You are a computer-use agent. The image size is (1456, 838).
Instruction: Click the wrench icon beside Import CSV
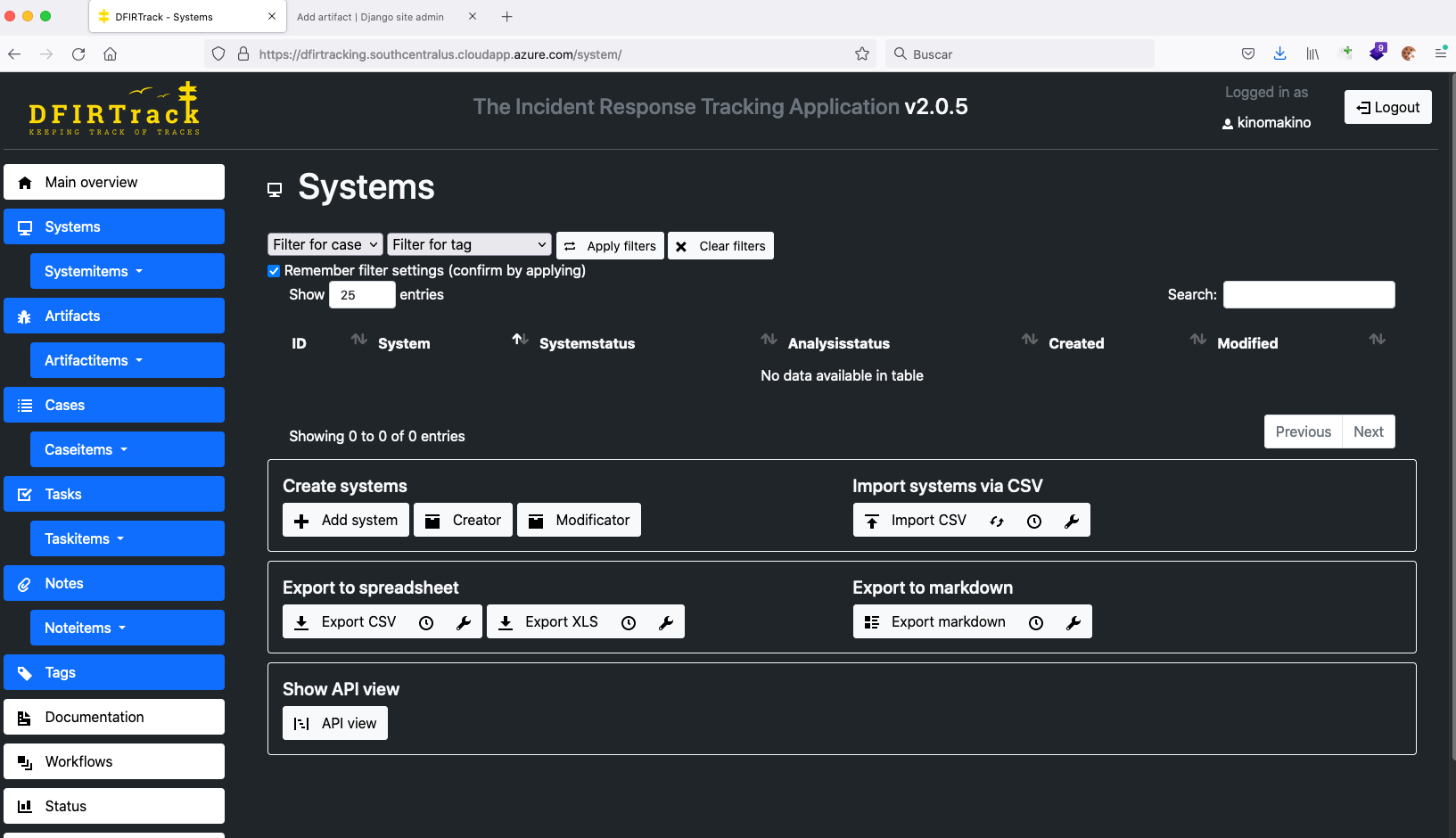click(1072, 522)
